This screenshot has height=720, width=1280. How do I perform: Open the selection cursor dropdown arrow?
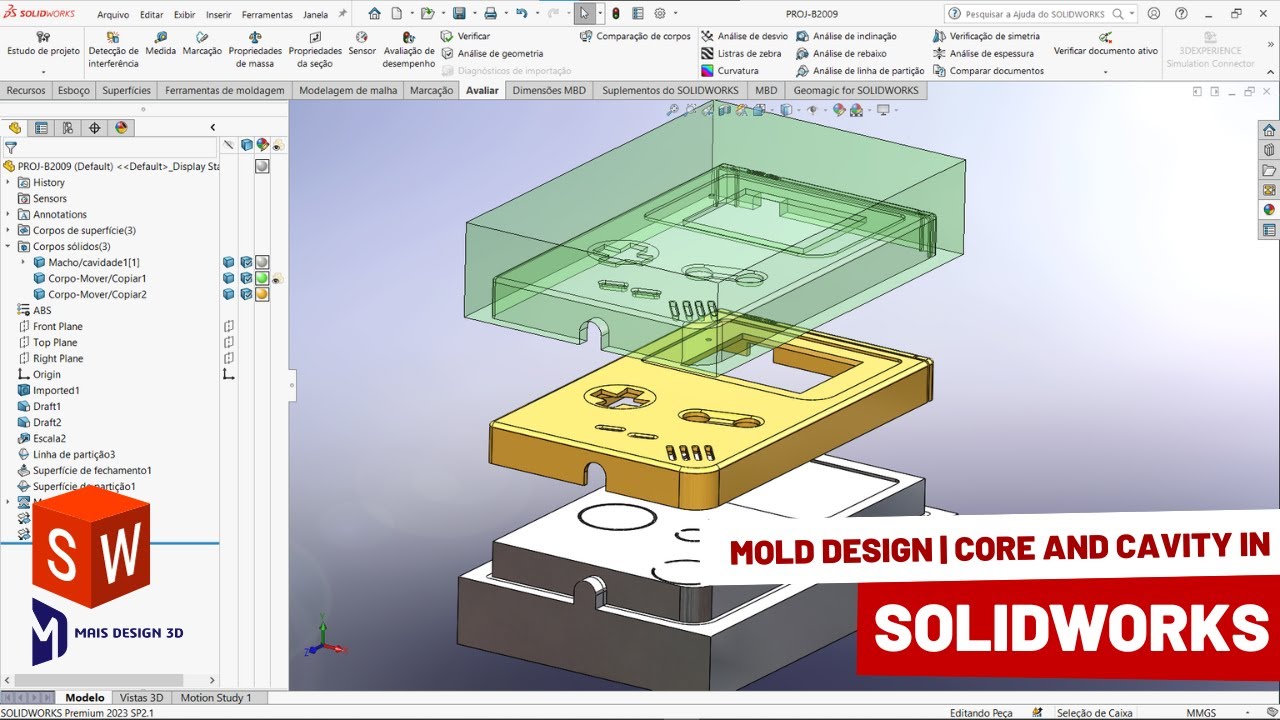point(599,14)
